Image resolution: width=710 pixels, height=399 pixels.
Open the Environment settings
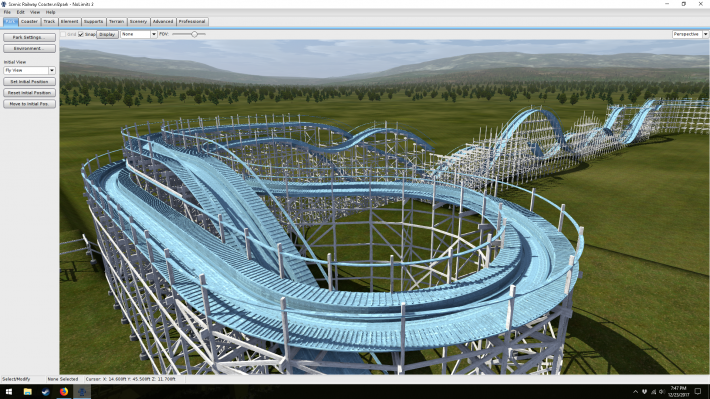[x=29, y=48]
